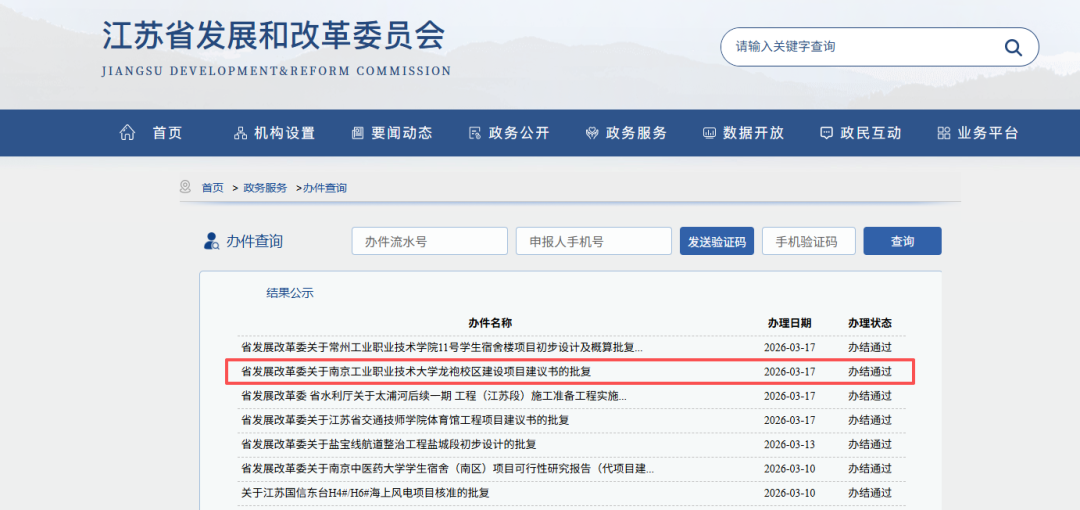Click date in 南京中医药大学 row
The height and width of the screenshot is (510, 1080).
pyautogui.click(x=789, y=469)
